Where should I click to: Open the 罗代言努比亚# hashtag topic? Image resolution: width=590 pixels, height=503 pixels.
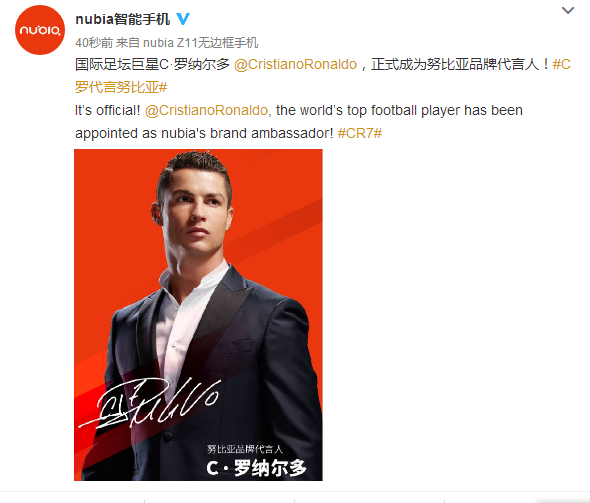point(121,87)
